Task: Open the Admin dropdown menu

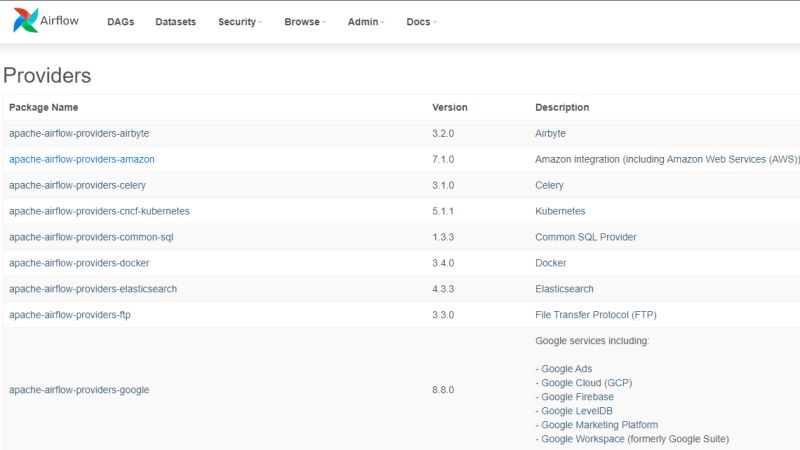Action: pos(366,22)
